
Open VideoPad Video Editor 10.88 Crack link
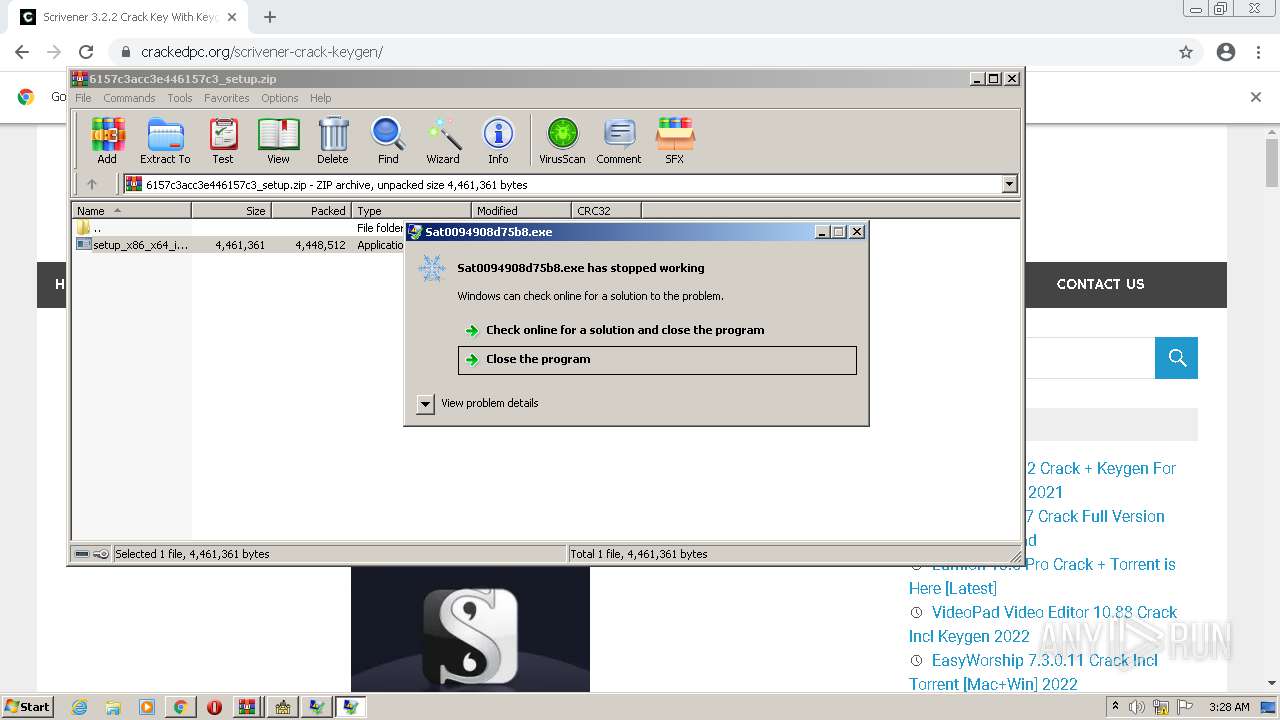coord(1043,624)
